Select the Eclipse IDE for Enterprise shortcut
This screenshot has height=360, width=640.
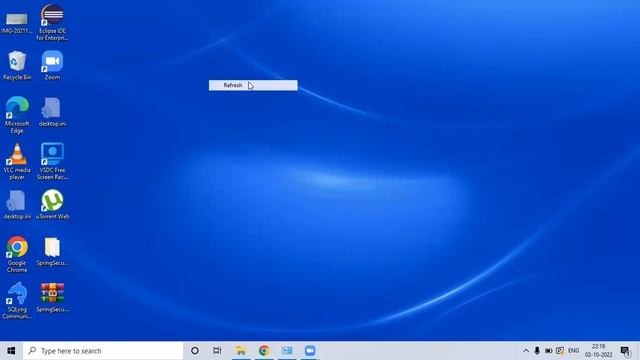tap(52, 22)
